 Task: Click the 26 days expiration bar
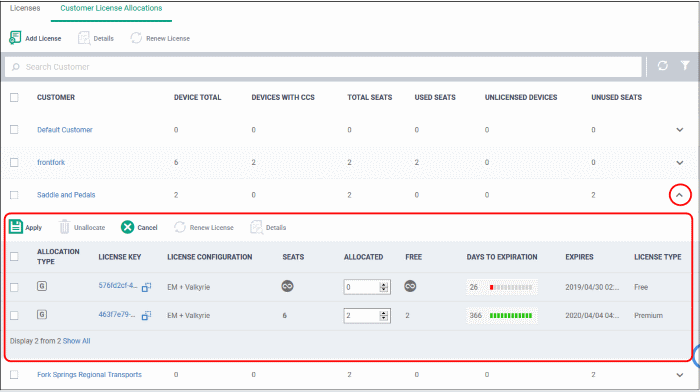(511, 287)
